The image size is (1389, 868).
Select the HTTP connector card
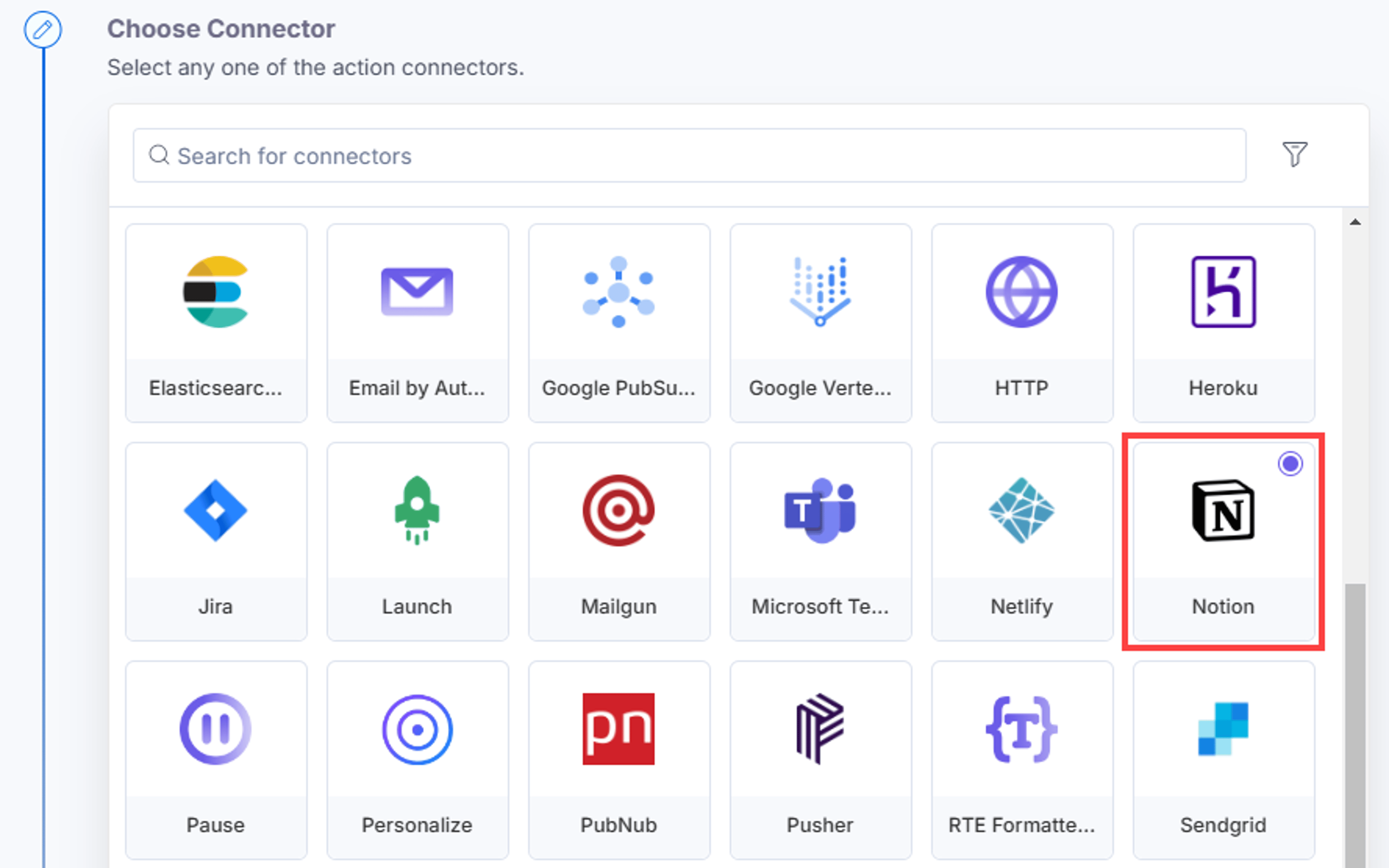click(1022, 322)
